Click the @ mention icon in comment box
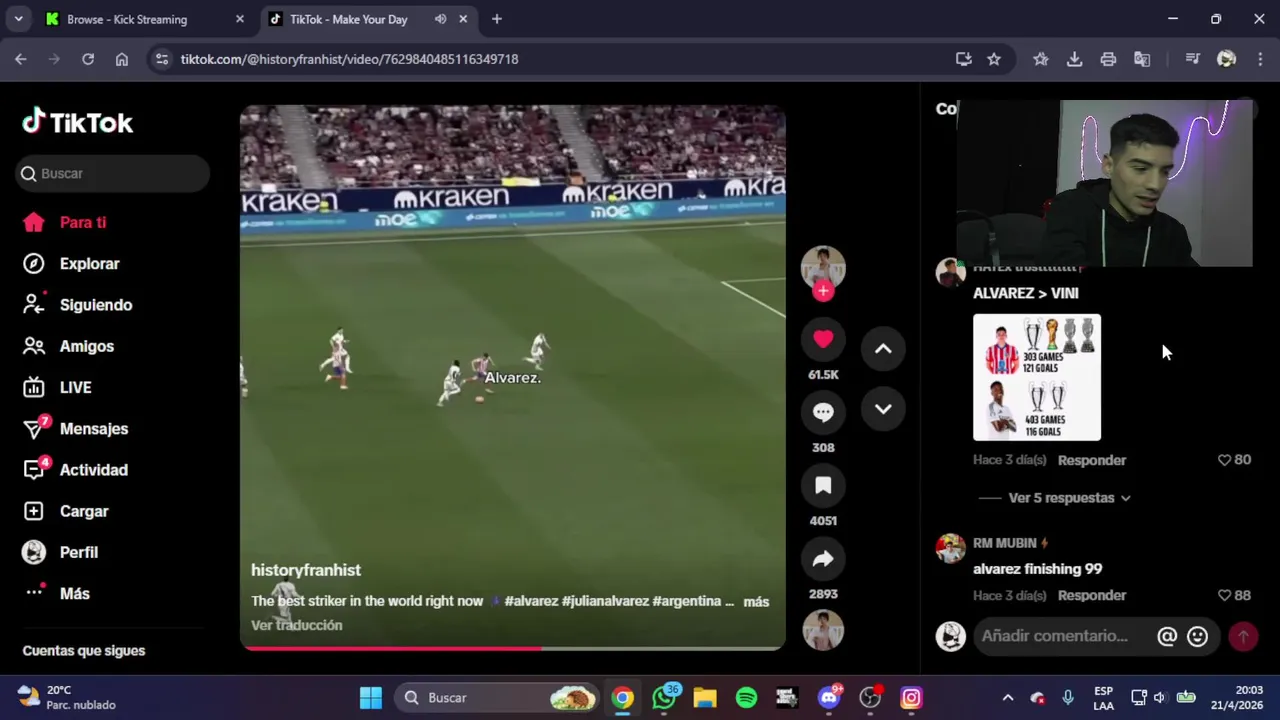This screenshot has width=1280, height=720. 1167,636
